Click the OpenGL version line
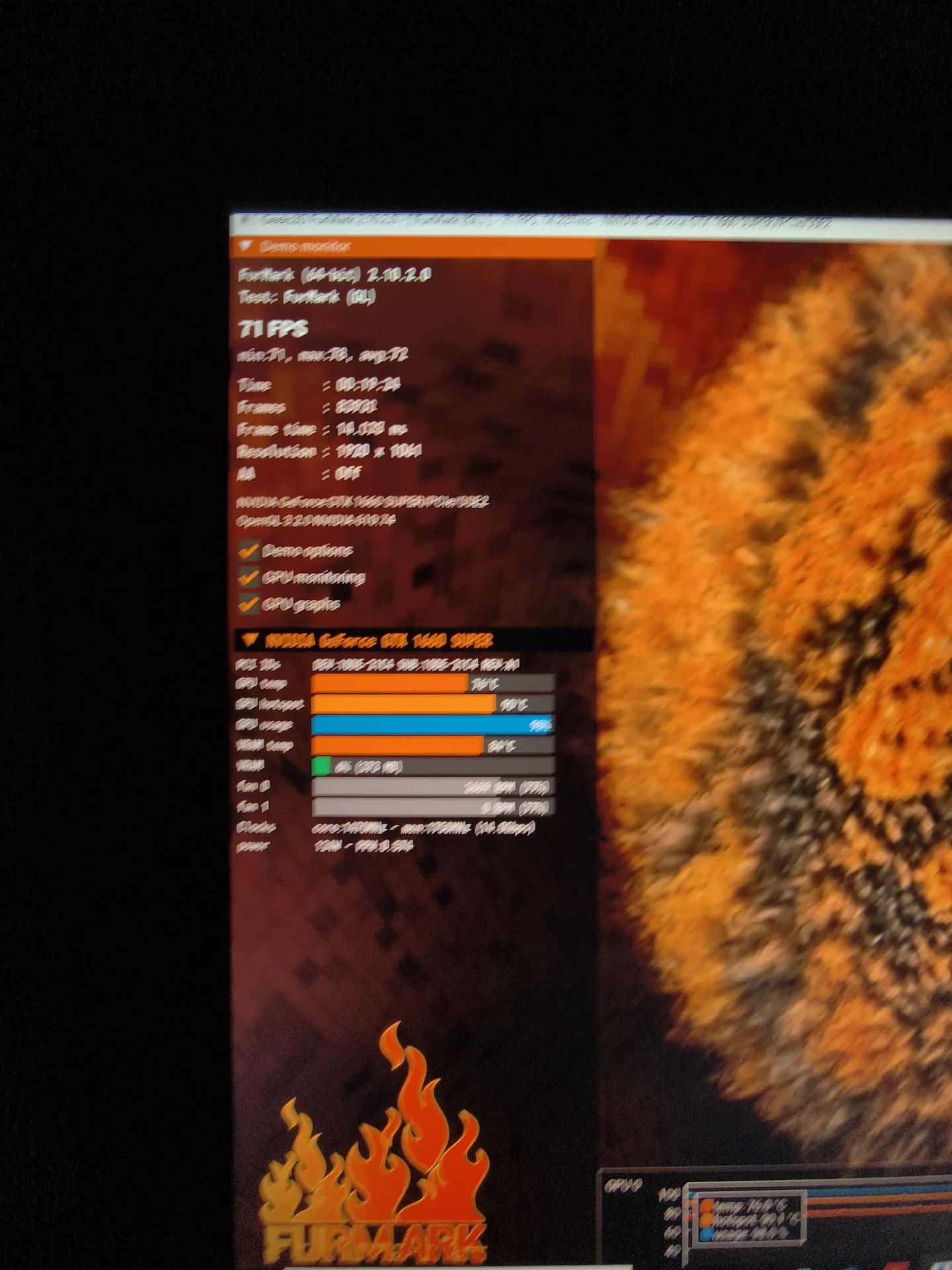The image size is (952, 1270). pyautogui.click(x=316, y=521)
